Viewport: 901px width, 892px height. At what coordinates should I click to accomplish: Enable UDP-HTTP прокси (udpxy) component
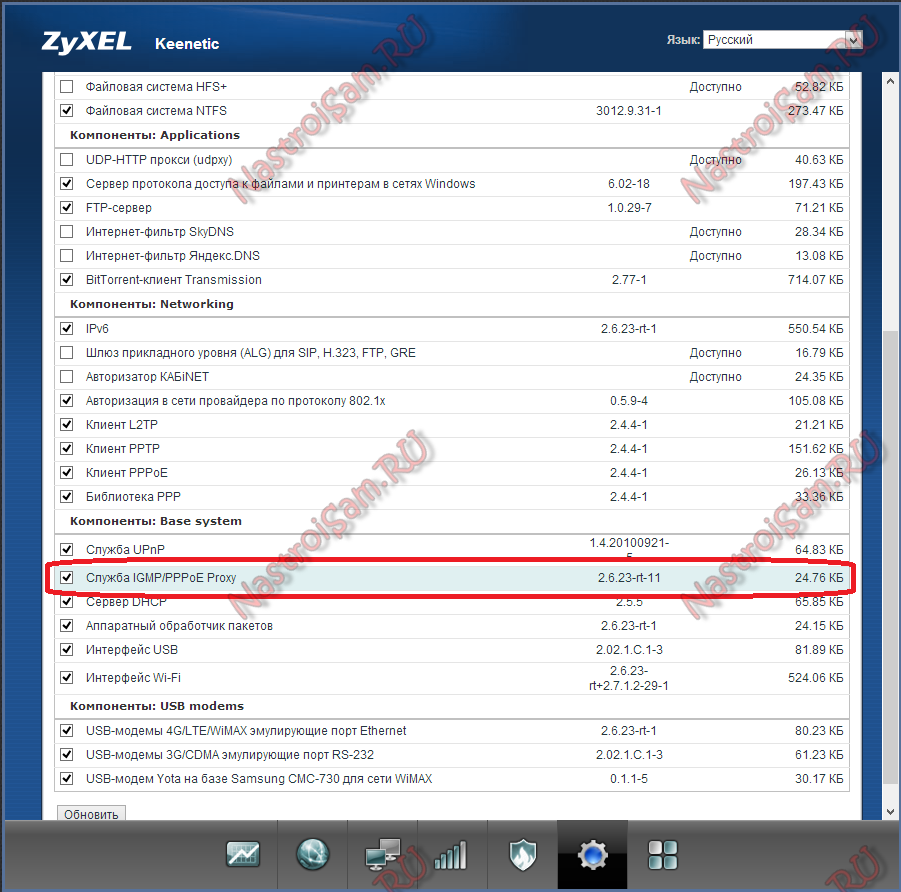67,160
